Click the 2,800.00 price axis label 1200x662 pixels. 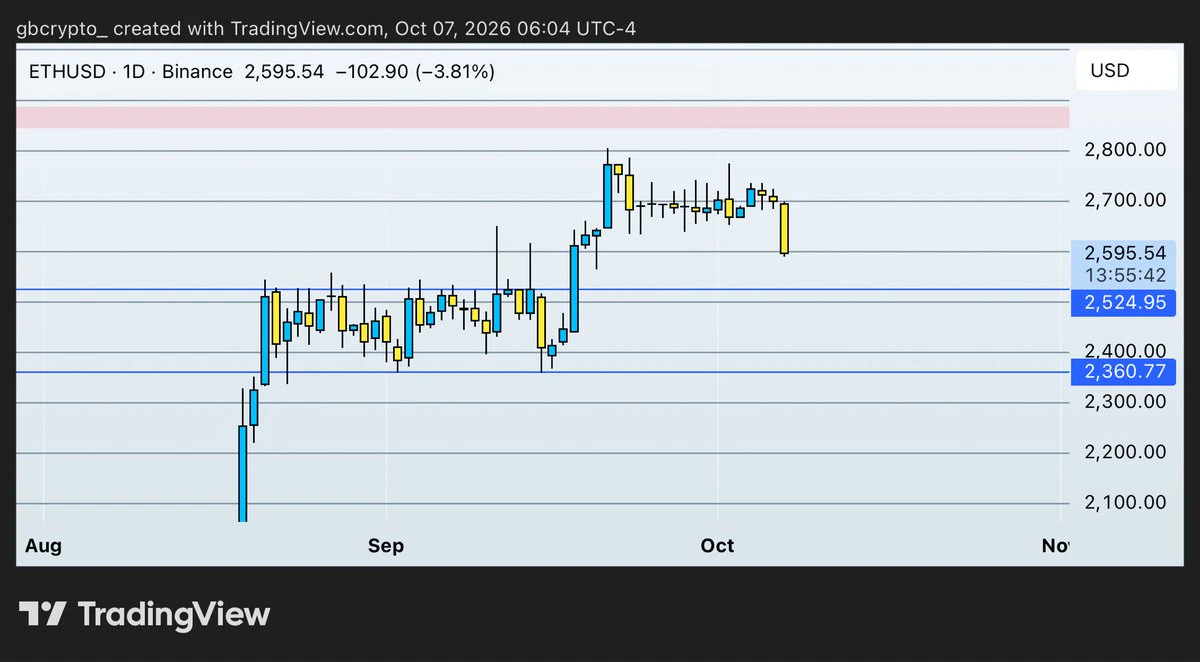point(1125,150)
